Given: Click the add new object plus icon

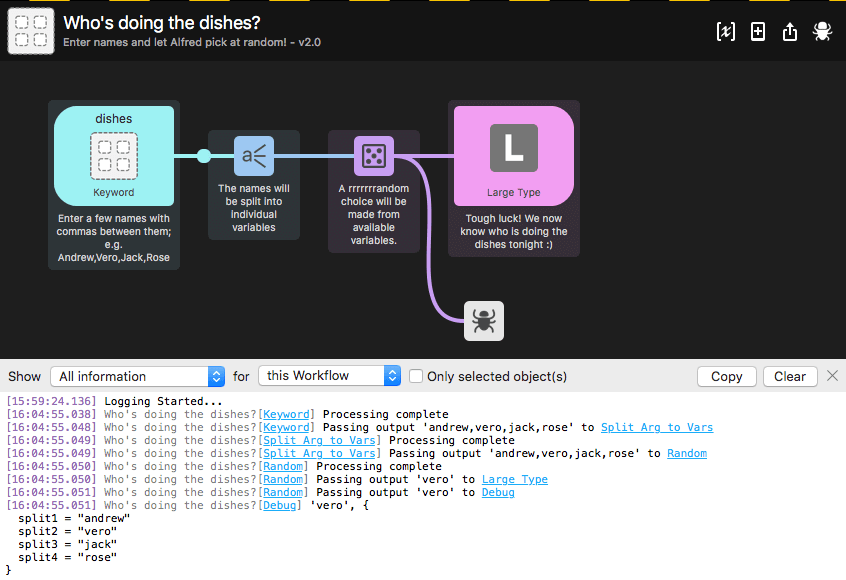Looking at the screenshot, I should (x=757, y=31).
